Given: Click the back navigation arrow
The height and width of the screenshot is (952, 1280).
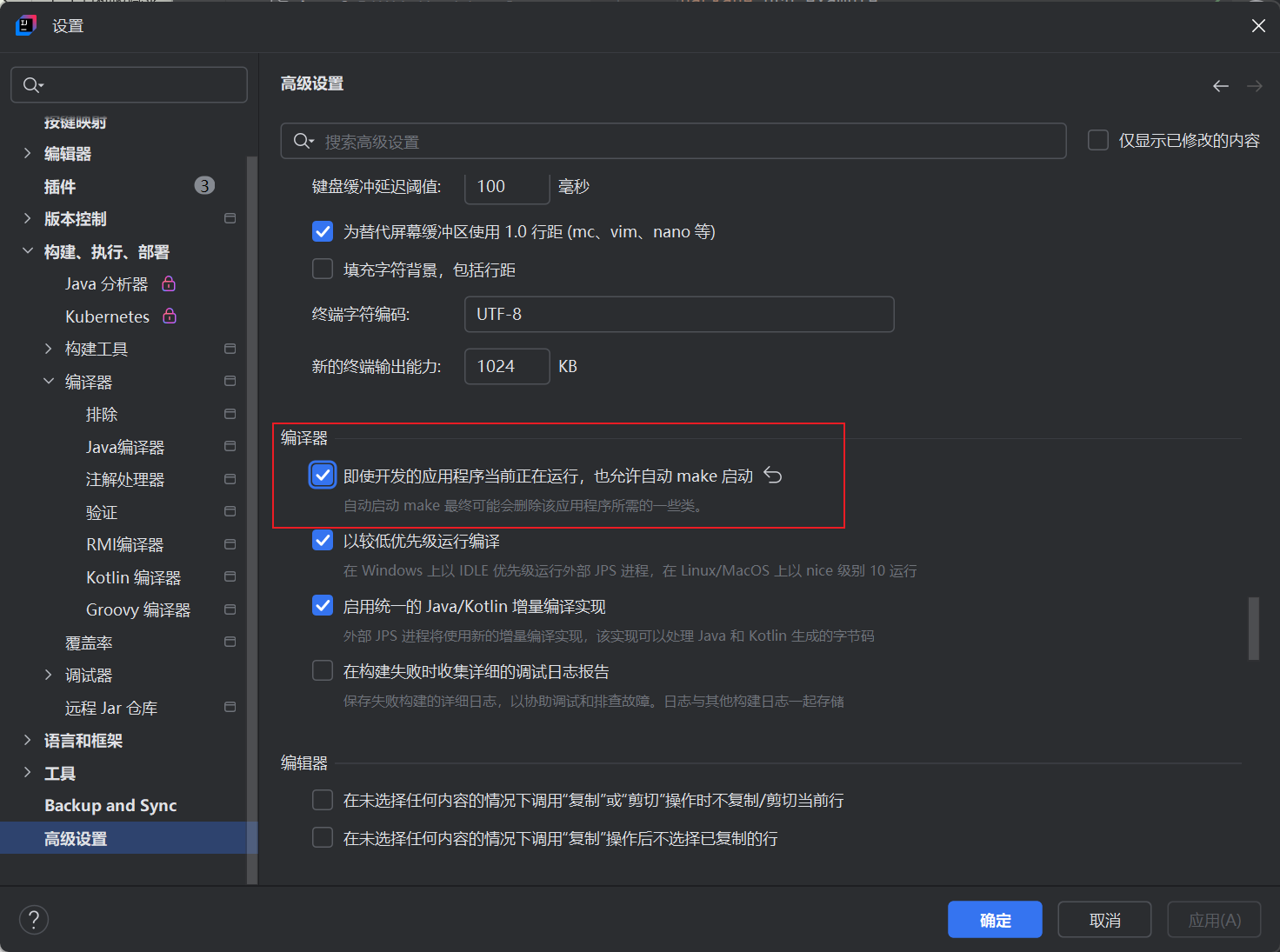Looking at the screenshot, I should [x=1221, y=85].
